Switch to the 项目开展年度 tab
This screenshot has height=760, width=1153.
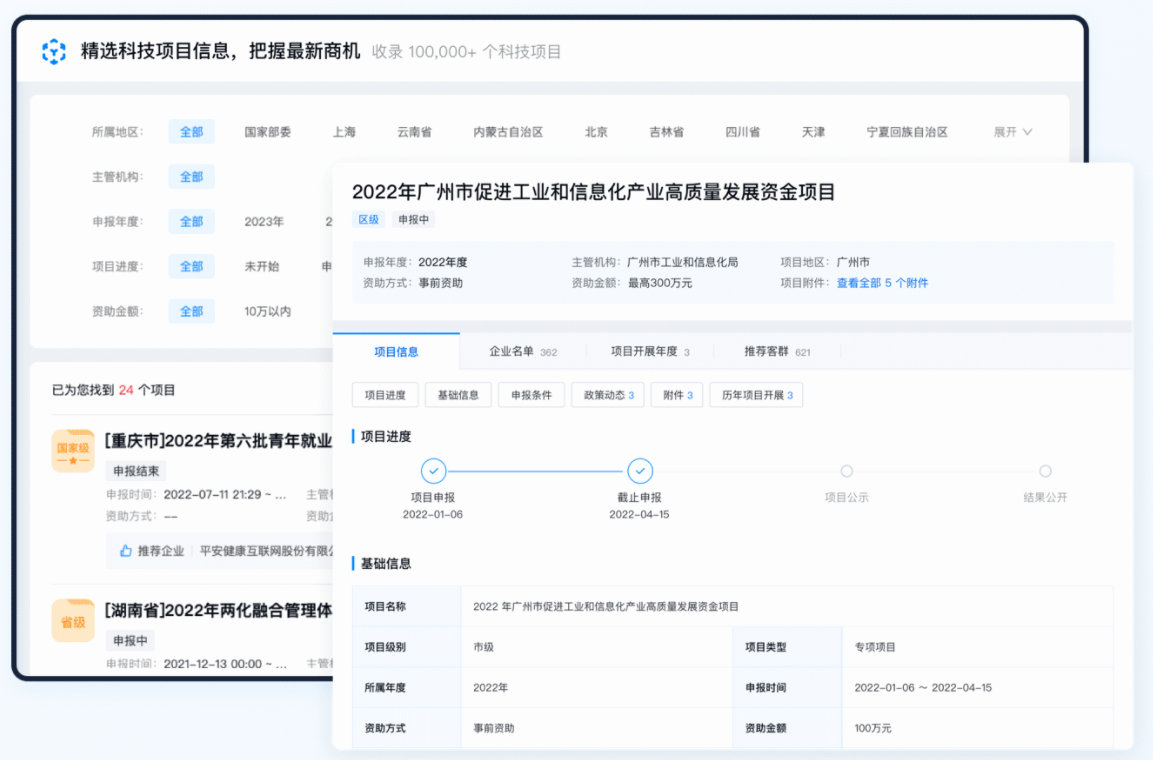click(650, 352)
